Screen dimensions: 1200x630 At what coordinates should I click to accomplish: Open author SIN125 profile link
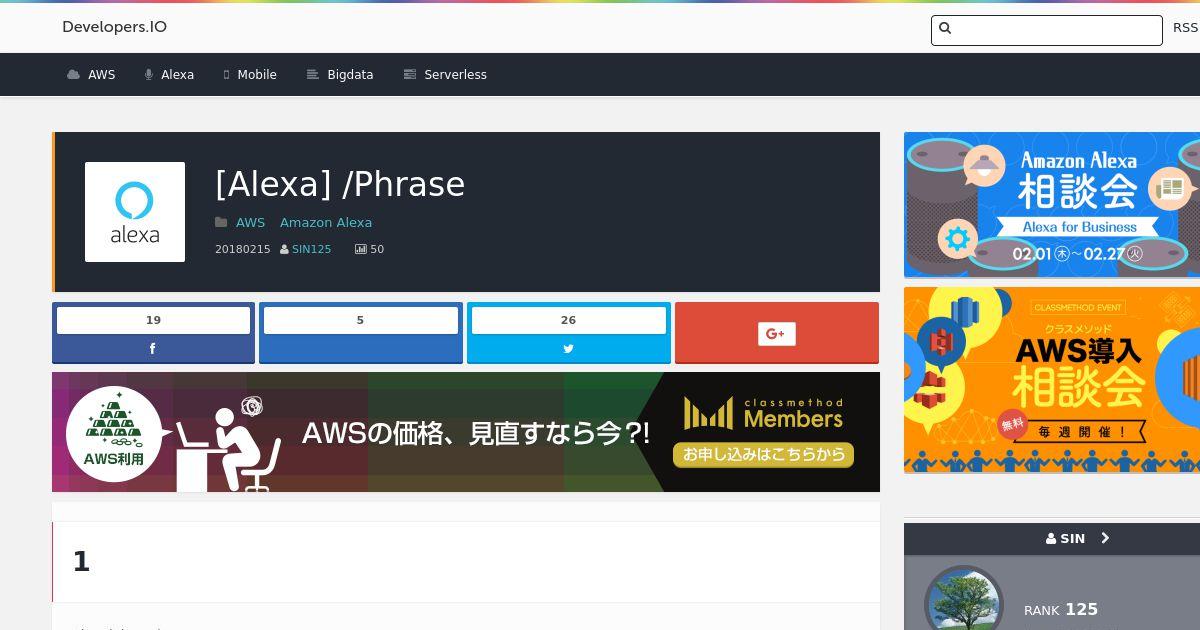click(x=312, y=249)
